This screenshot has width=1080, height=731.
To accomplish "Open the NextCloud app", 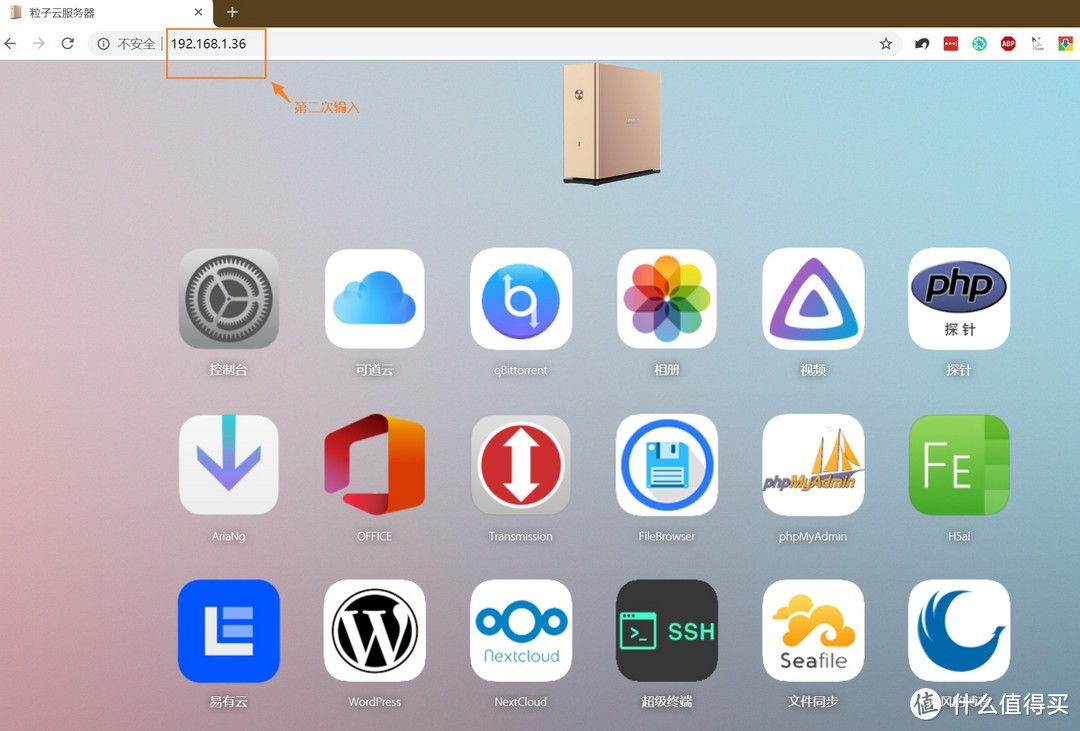I will [520, 631].
